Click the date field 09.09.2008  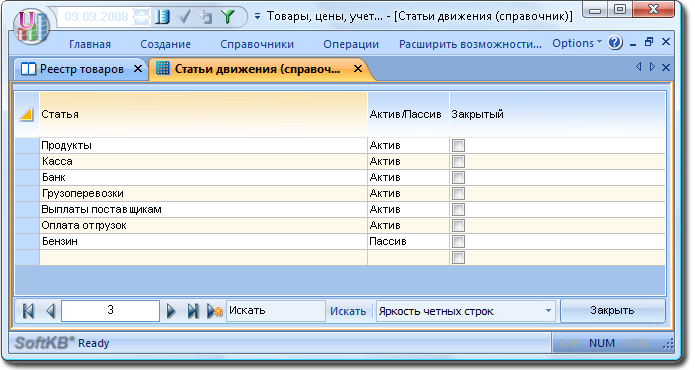click(x=96, y=17)
